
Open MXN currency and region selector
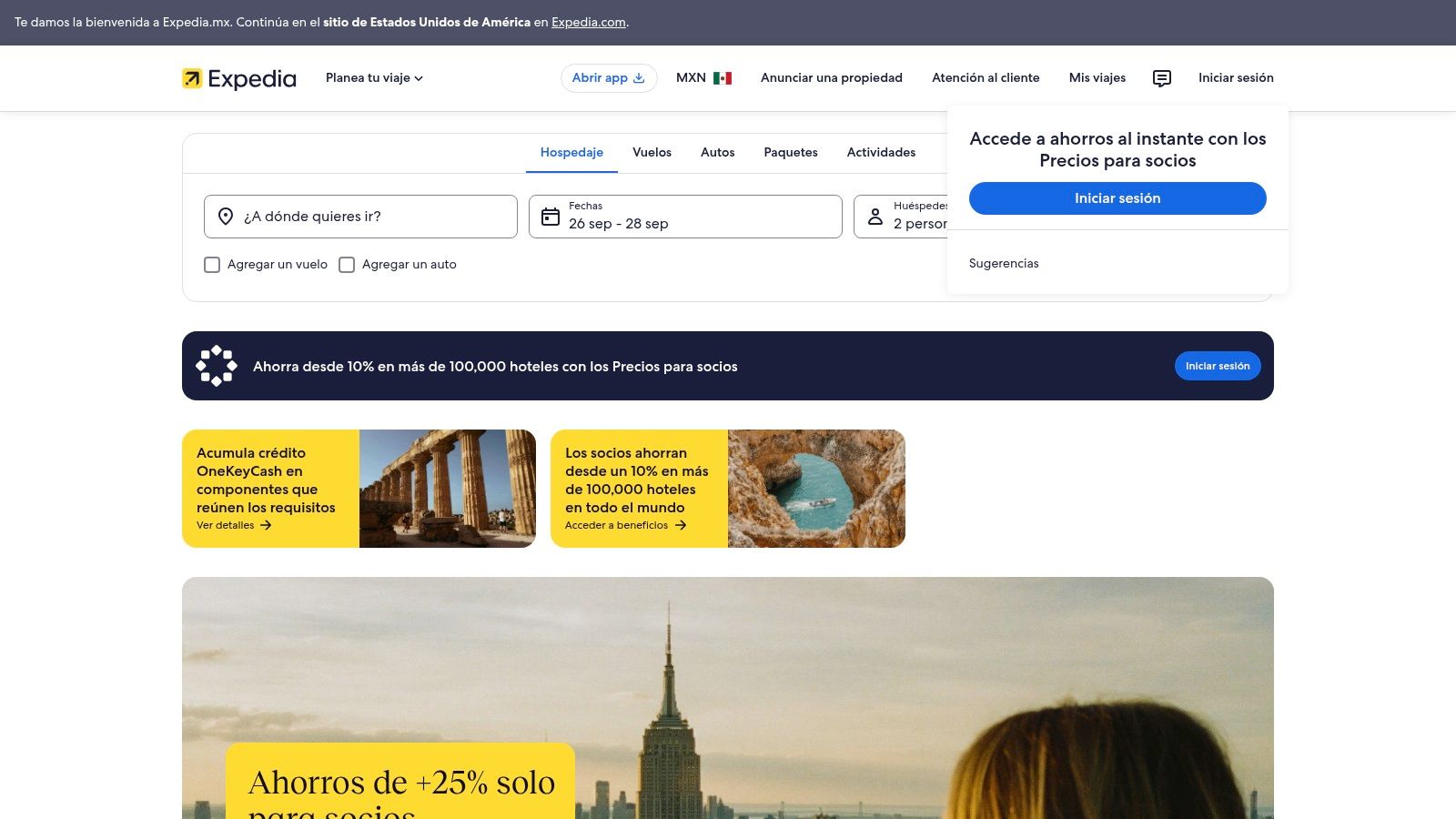coord(703,78)
